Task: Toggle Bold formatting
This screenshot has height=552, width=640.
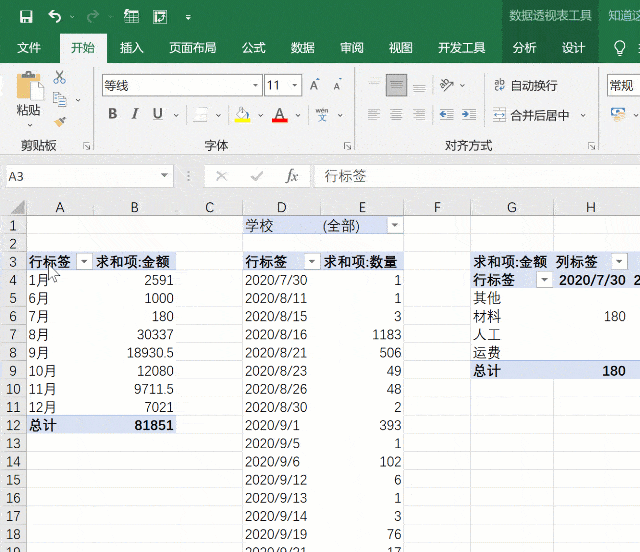Action: tap(113, 114)
